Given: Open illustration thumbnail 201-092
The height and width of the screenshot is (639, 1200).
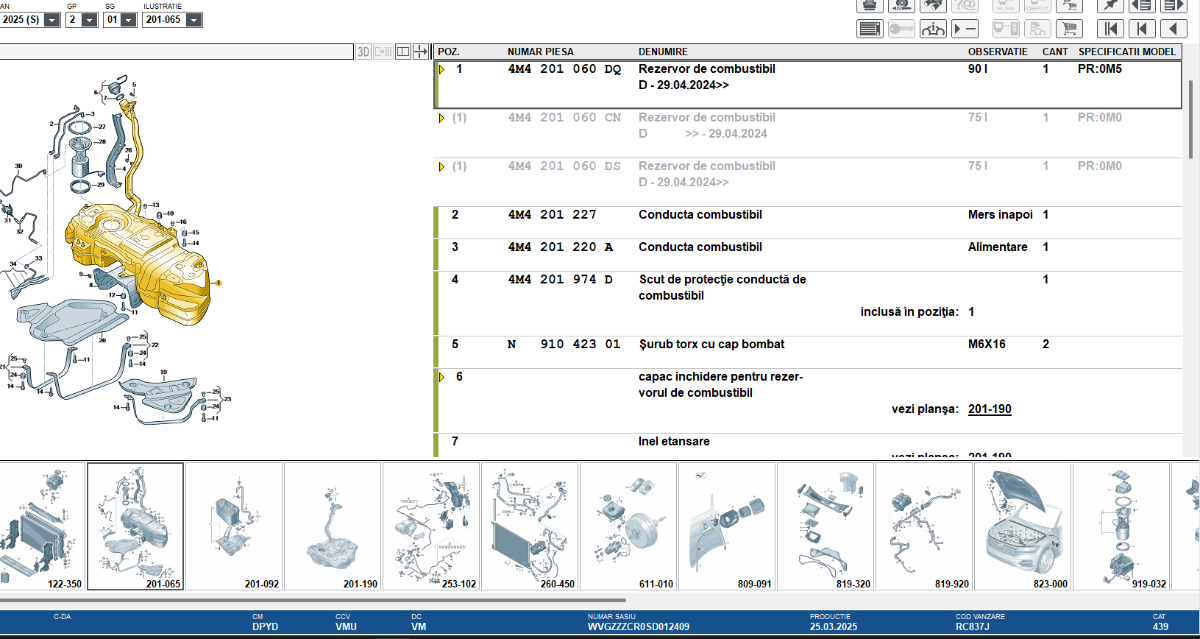Looking at the screenshot, I should click(234, 526).
